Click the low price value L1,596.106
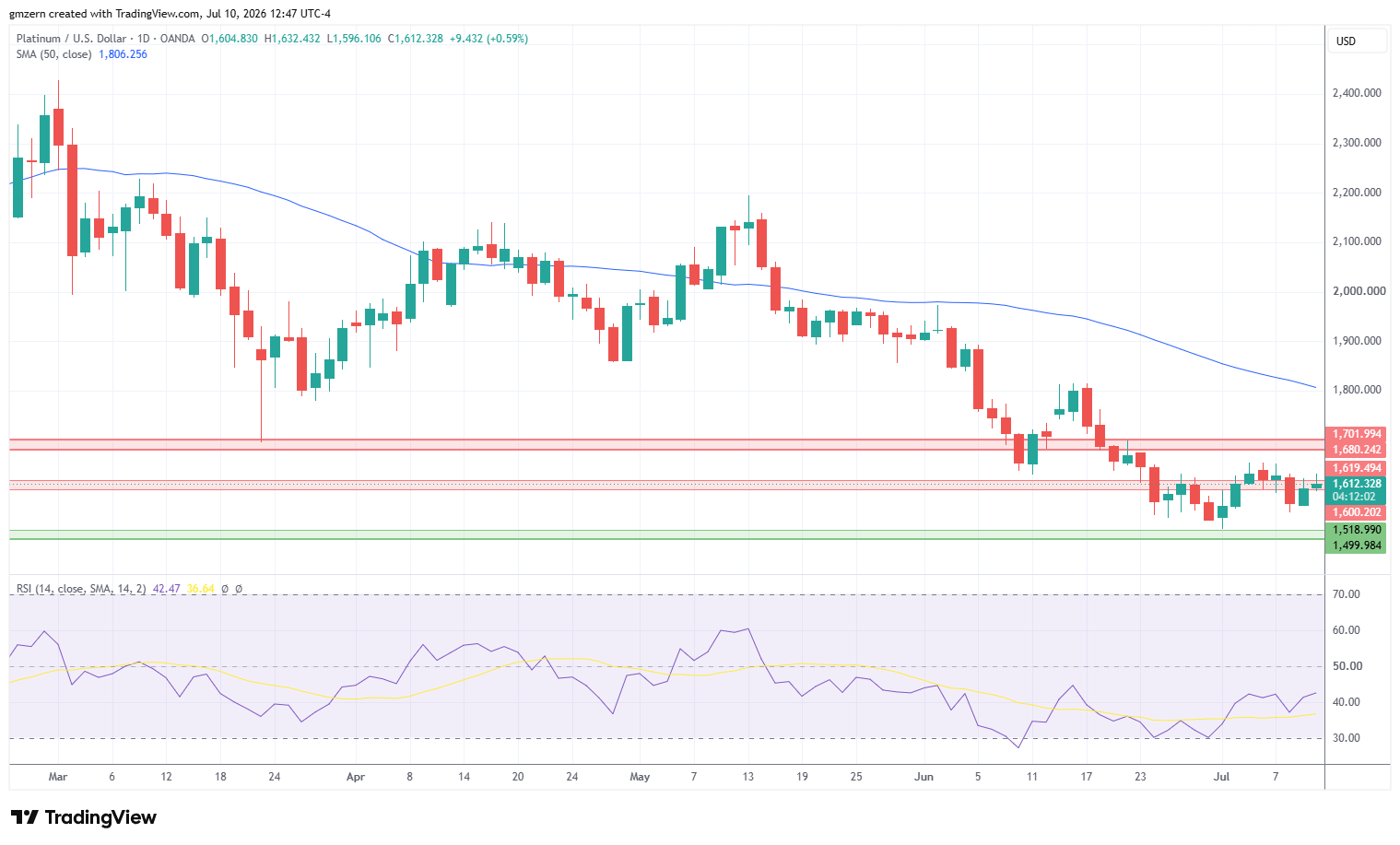 pos(354,39)
